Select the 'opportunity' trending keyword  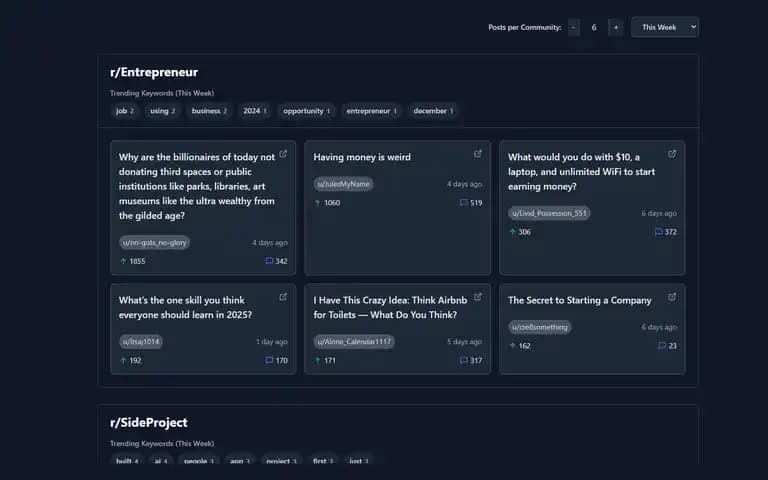pyautogui.click(x=307, y=111)
